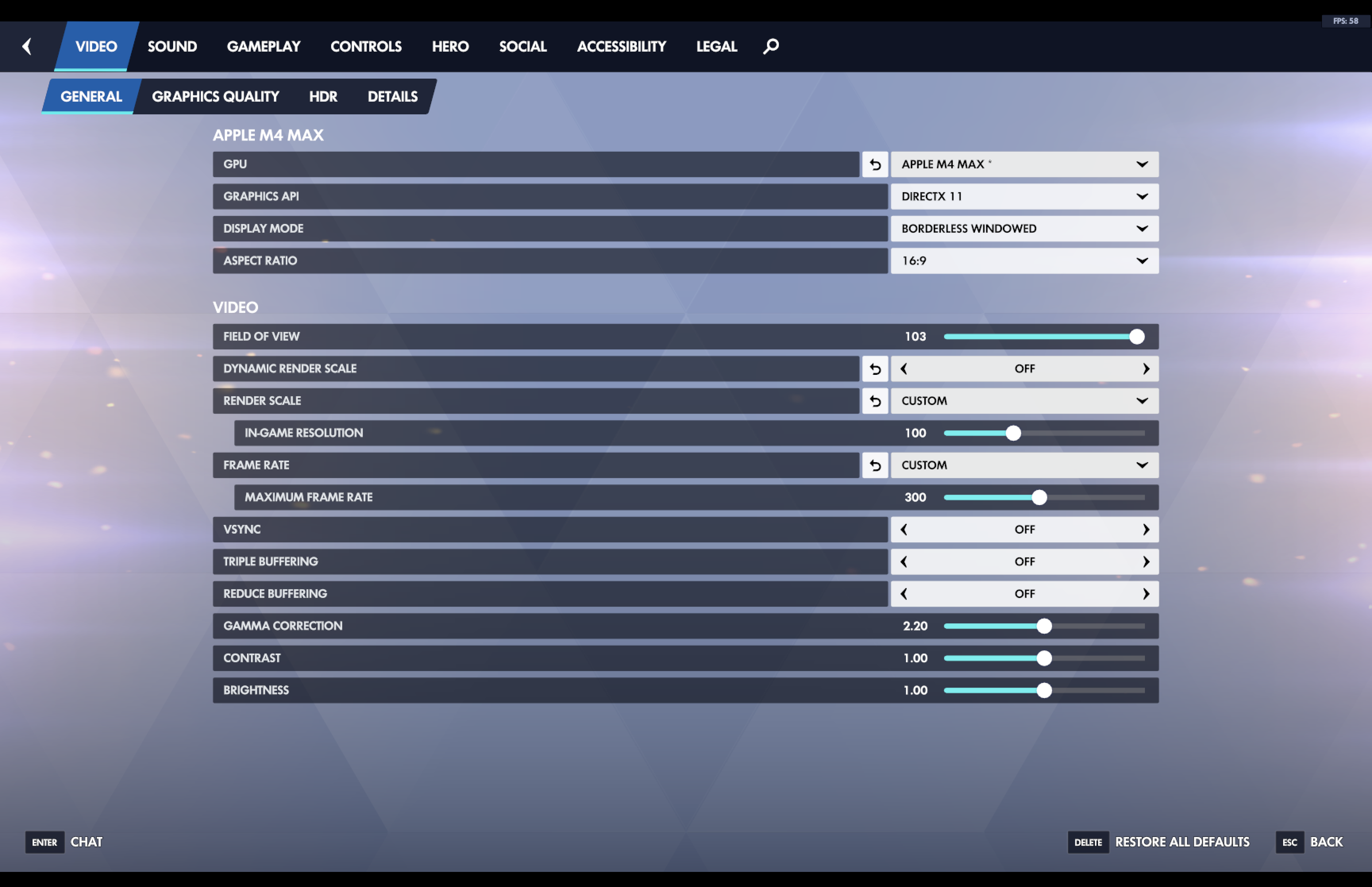Click the Gamma Correction slider handle

[x=1044, y=626]
